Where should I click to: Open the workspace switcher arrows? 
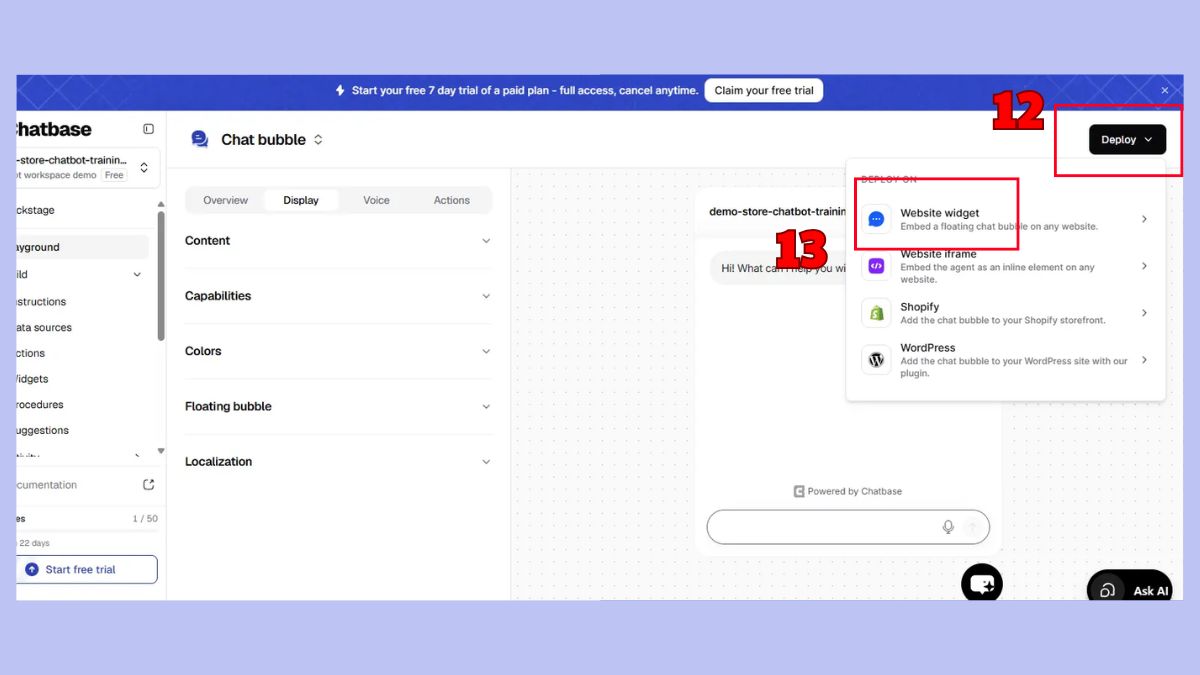click(144, 167)
